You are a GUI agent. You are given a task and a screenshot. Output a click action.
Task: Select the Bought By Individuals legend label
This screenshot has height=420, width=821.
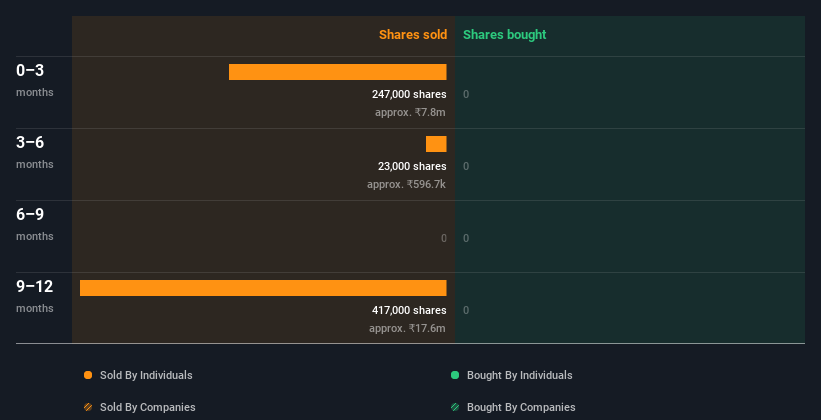click(x=519, y=375)
